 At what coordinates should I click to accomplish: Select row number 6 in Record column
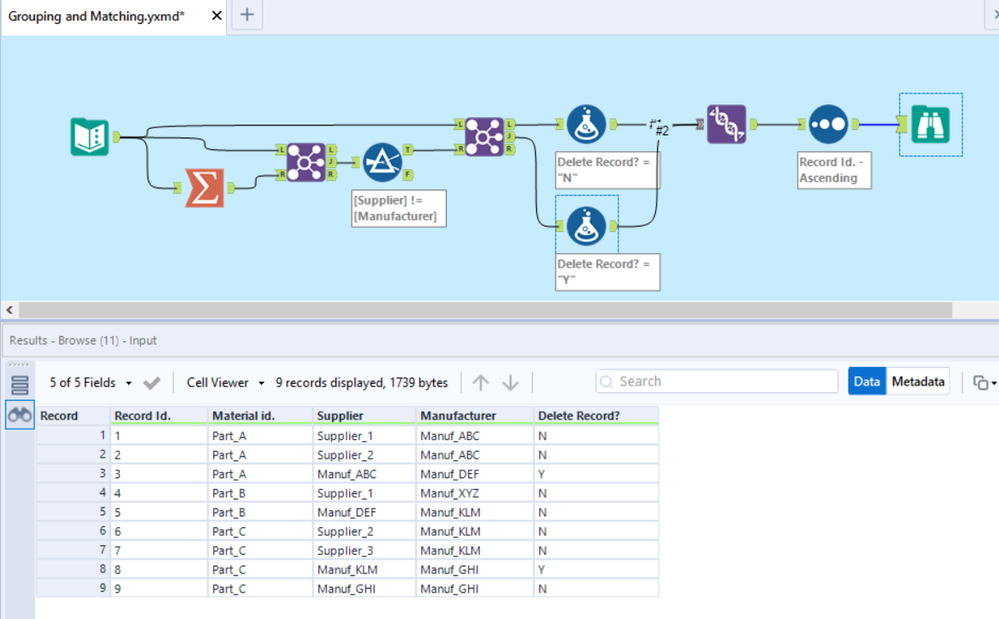[x=73, y=531]
